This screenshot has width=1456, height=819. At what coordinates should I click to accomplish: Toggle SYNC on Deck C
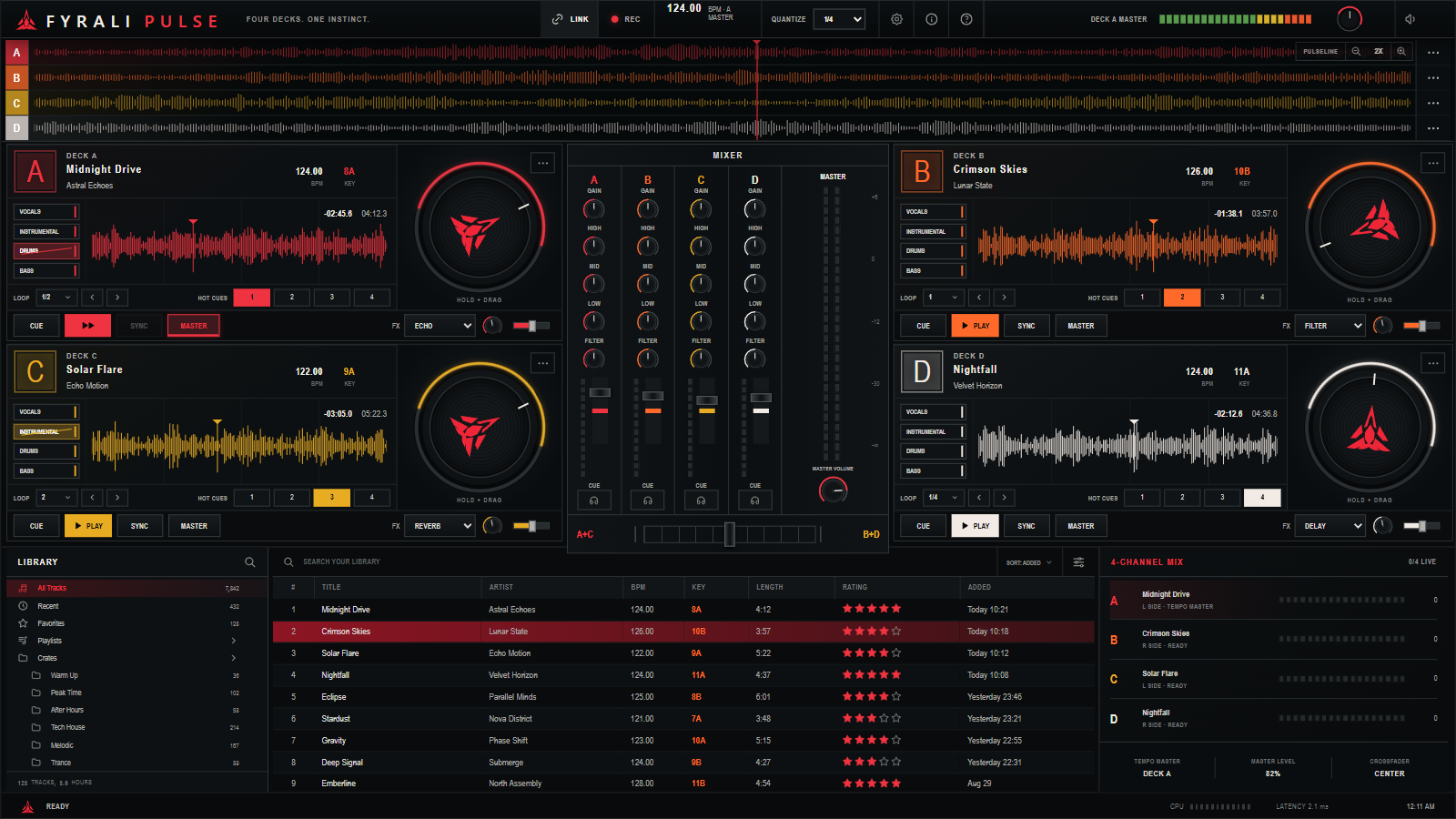(139, 526)
